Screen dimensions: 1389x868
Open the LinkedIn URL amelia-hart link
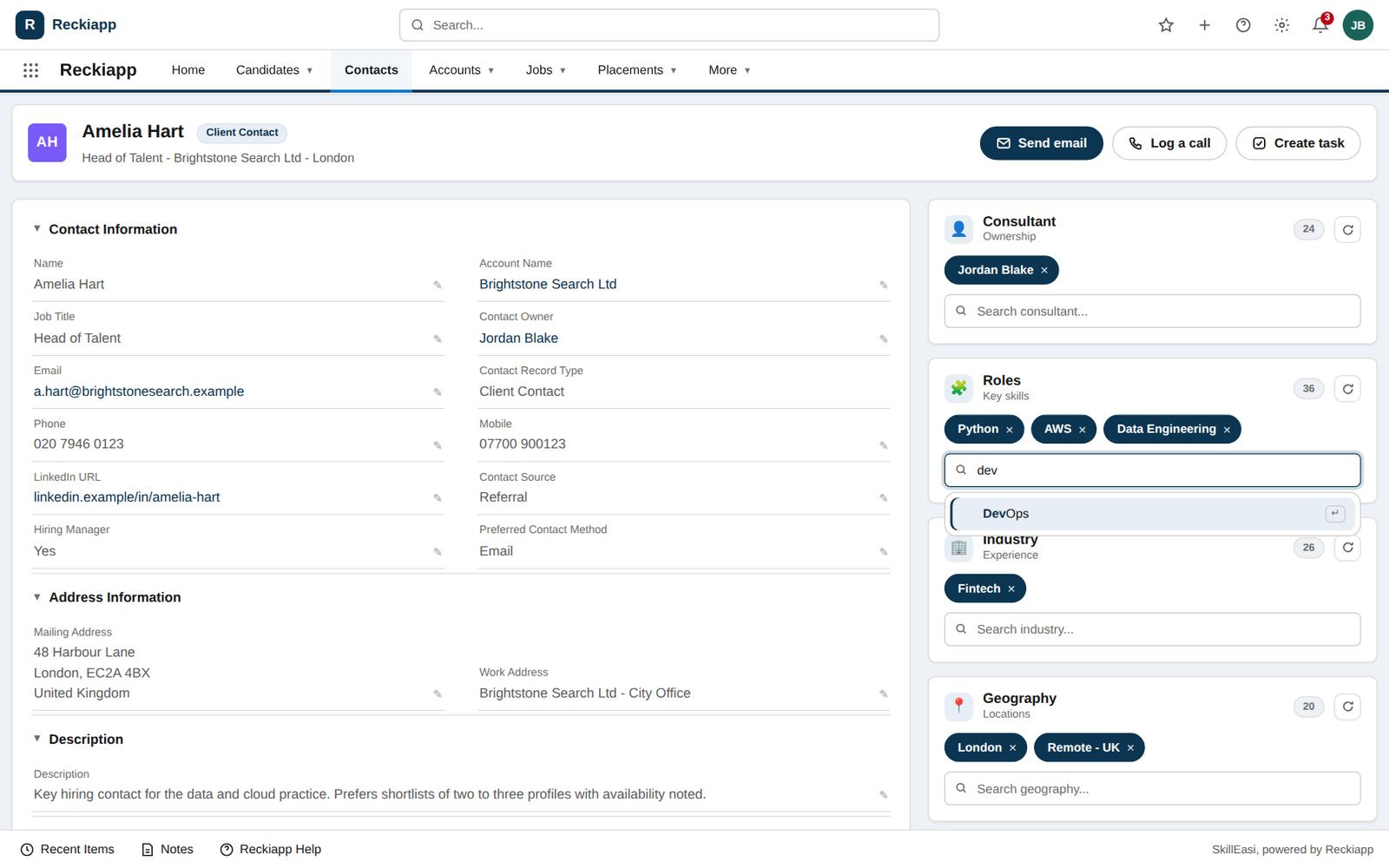[x=127, y=496]
